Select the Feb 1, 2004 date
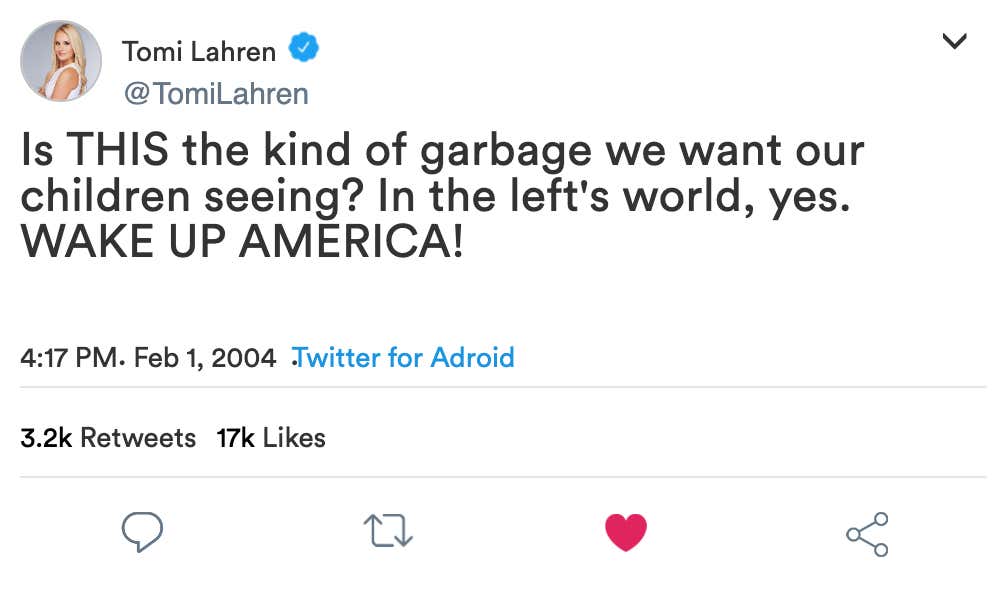Screen dimensions: 1008x592 click(x=204, y=358)
